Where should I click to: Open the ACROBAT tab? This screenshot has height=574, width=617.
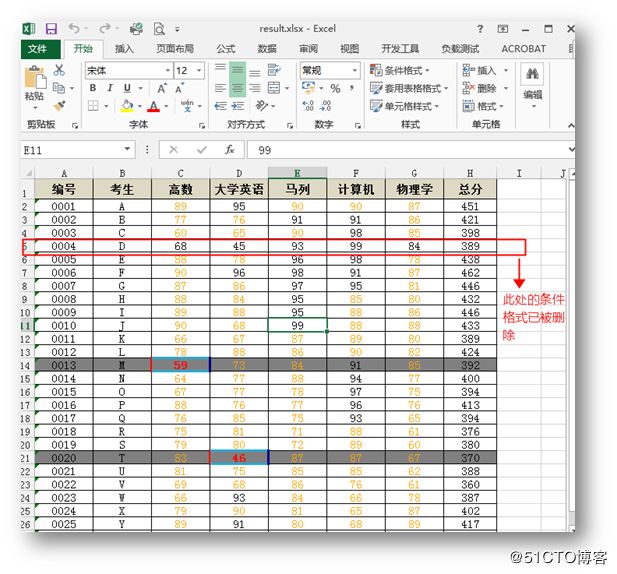click(523, 49)
